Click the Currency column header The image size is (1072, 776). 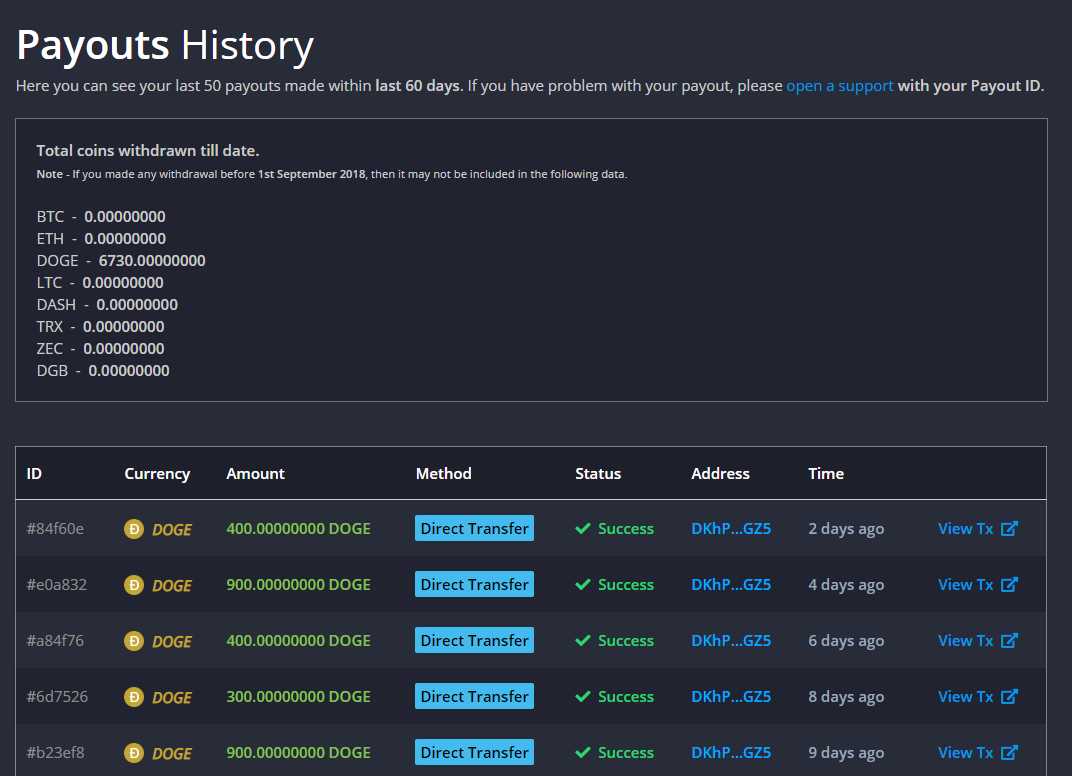[157, 474]
